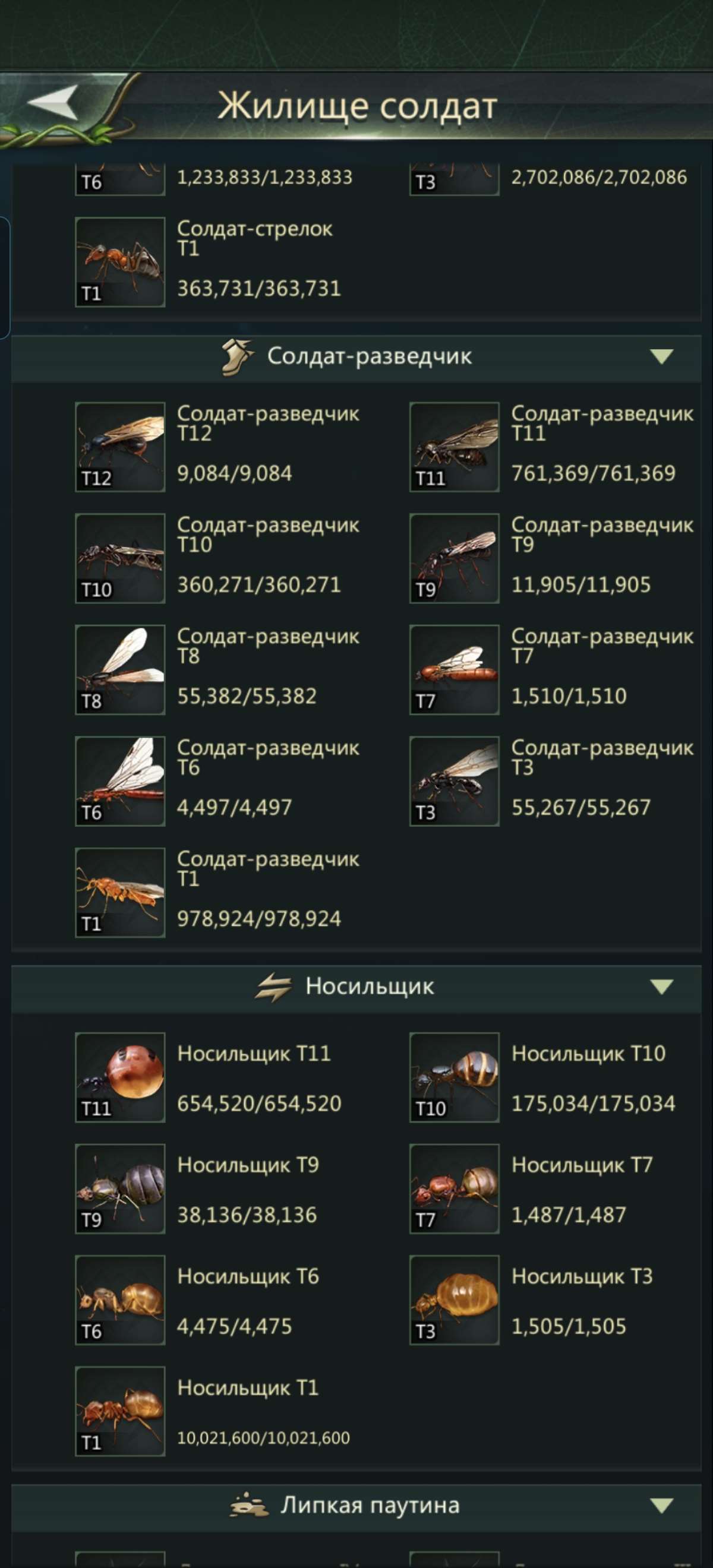The image size is (713, 1568).
Task: Tap the back arrow in the header
Action: (x=53, y=101)
